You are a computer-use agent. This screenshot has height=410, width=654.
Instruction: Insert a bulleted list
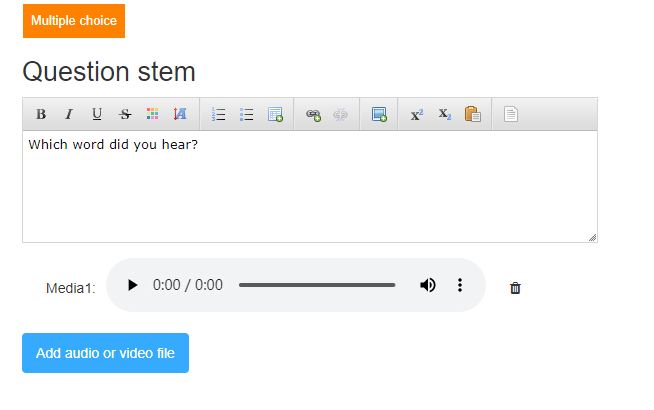[247, 114]
